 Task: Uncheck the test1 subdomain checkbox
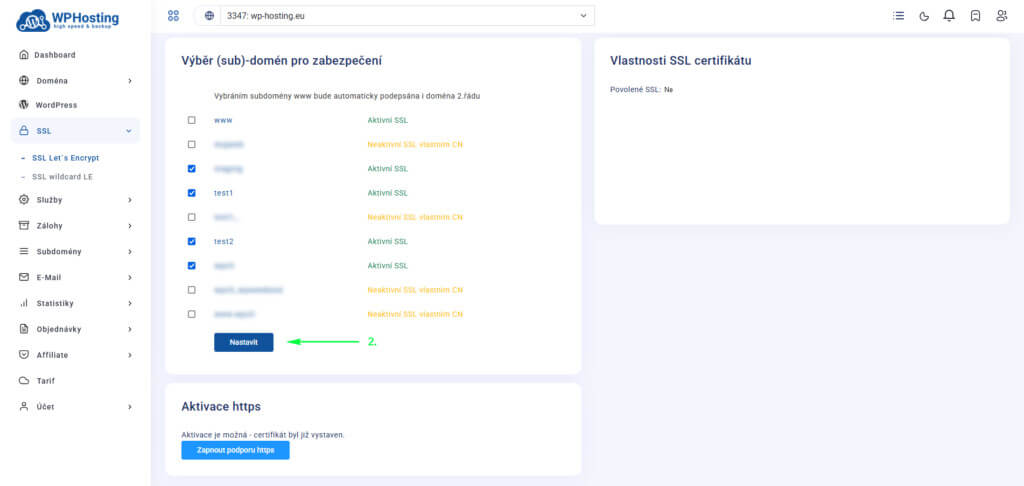(192, 193)
